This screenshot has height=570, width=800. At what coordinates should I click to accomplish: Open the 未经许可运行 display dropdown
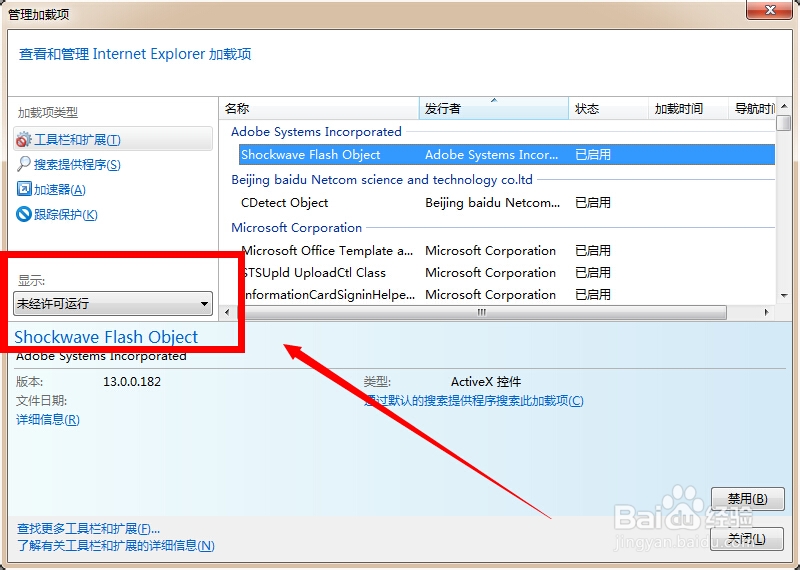[x=113, y=304]
